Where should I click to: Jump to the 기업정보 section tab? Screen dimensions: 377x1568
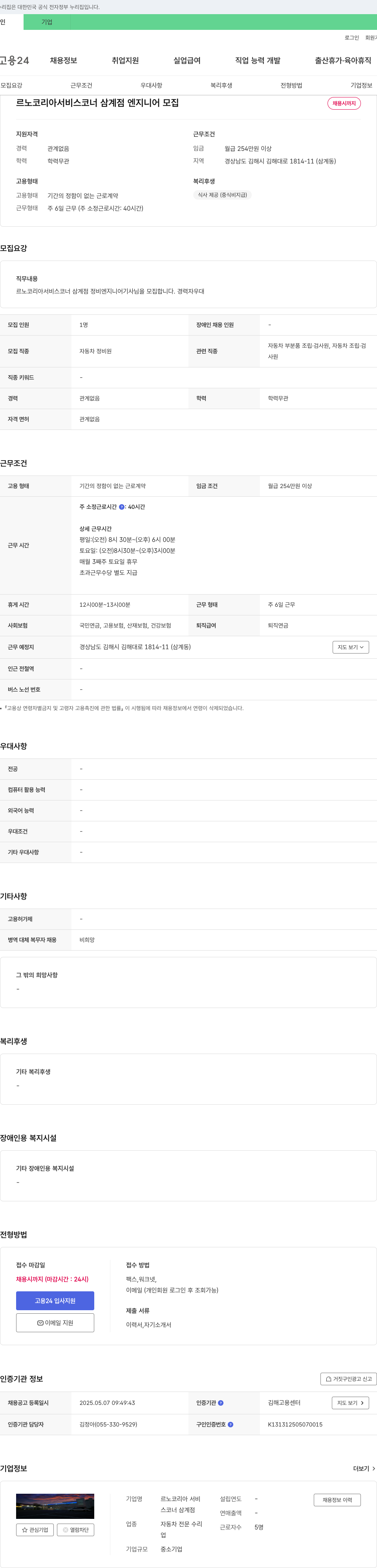point(361,85)
